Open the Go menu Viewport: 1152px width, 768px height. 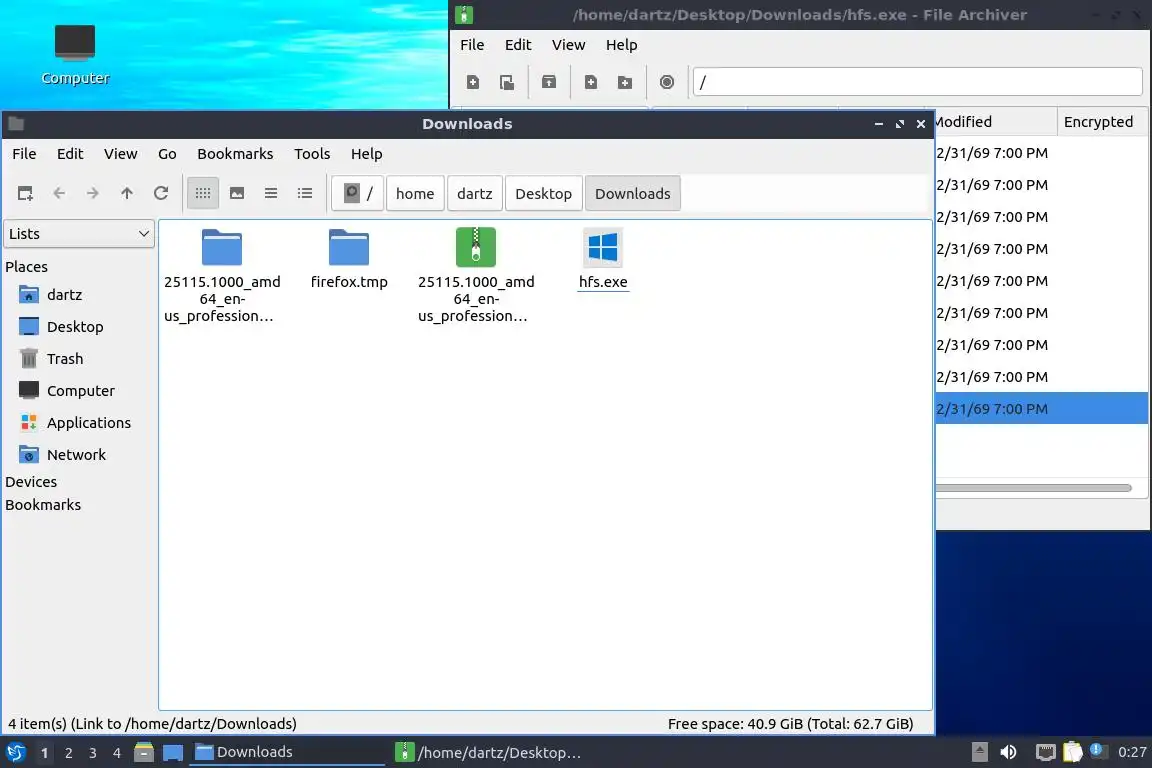[x=167, y=154]
